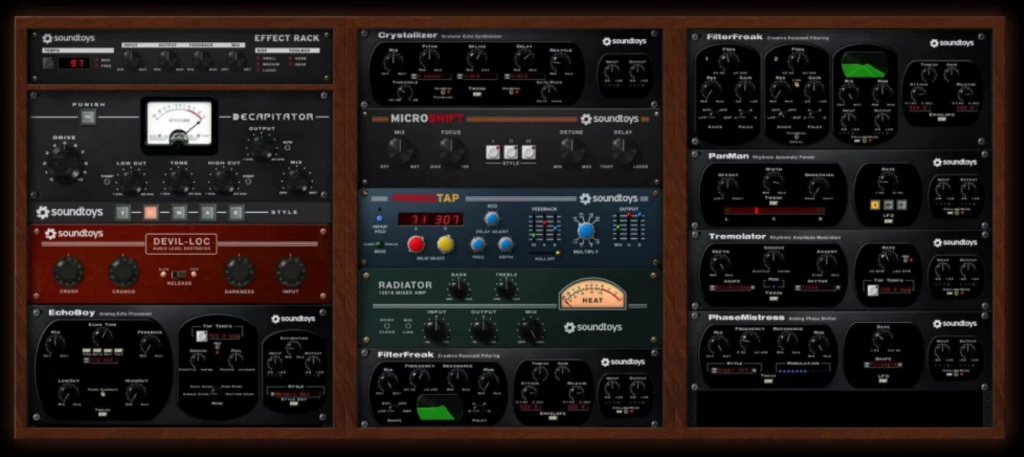Flip the Release slow/fast switch on Devil-Loc
This screenshot has height=457, width=1024.
point(178,273)
